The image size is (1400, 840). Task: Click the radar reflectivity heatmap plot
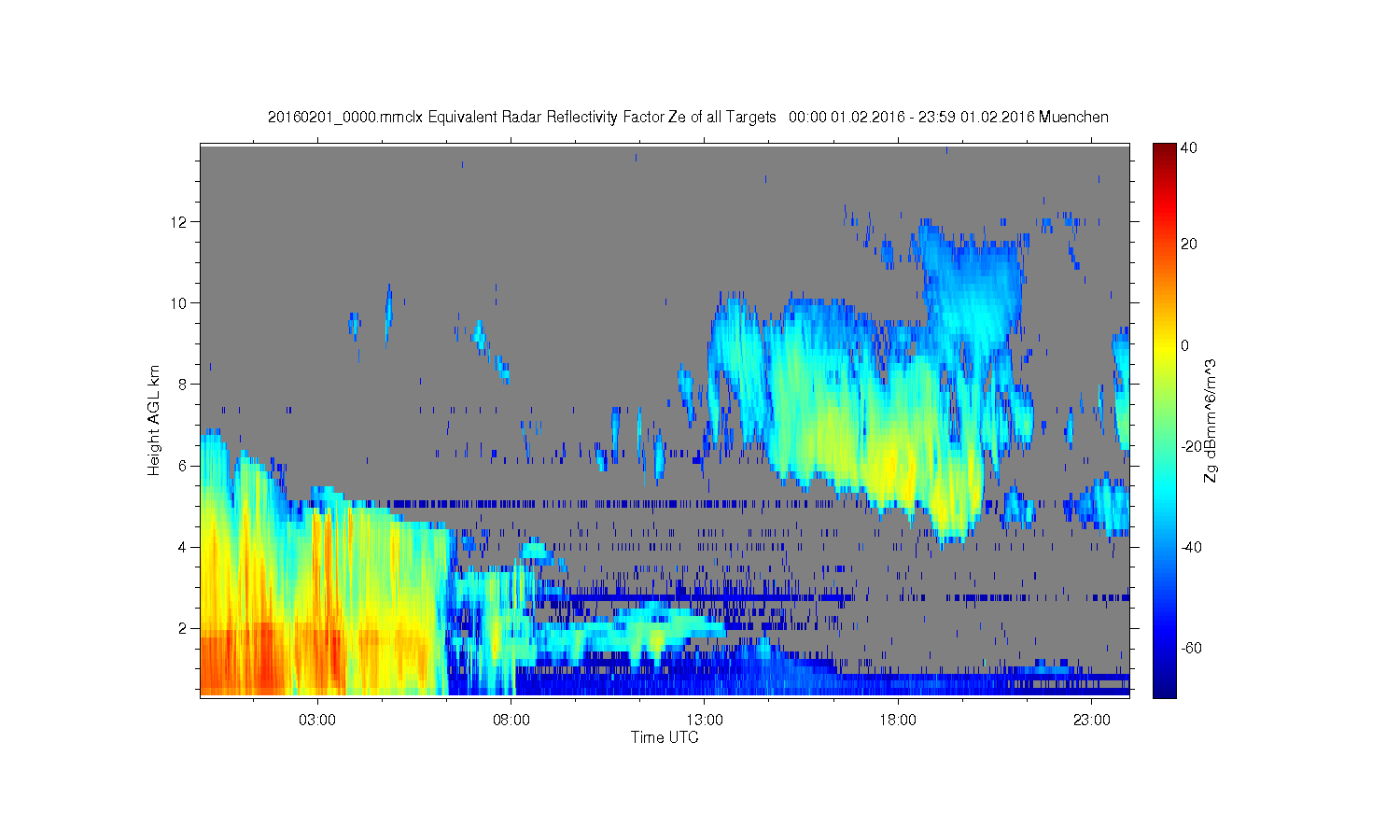click(665, 420)
